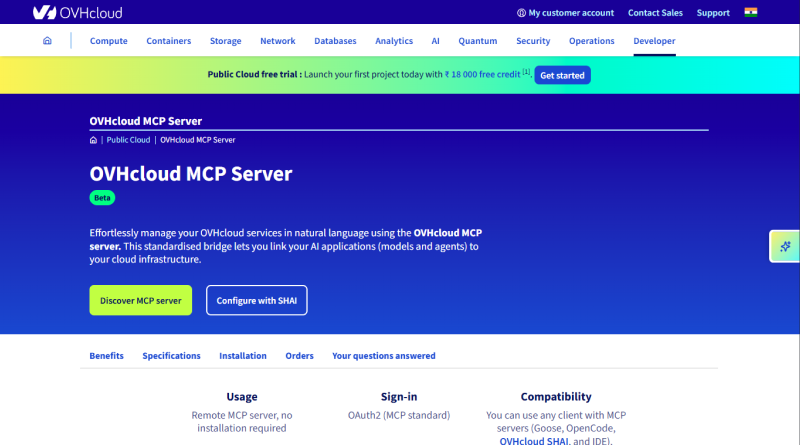Open the Storage menu
800x445 pixels.
[226, 41]
